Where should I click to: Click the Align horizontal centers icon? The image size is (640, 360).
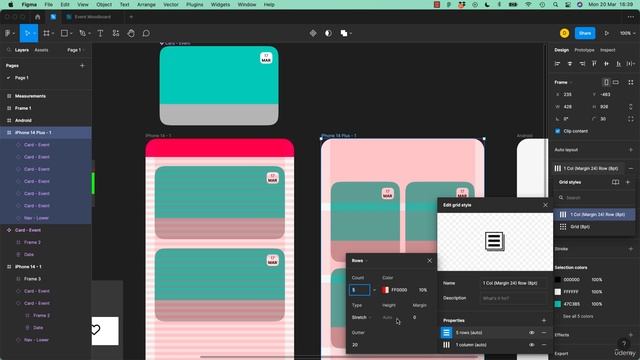[x=570, y=64]
